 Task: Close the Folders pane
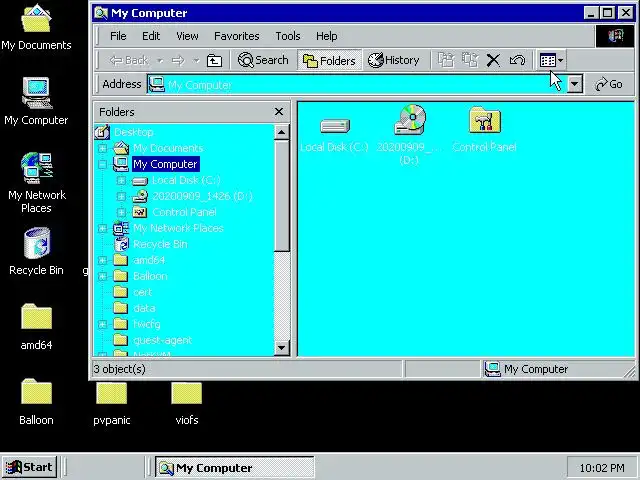tap(279, 111)
